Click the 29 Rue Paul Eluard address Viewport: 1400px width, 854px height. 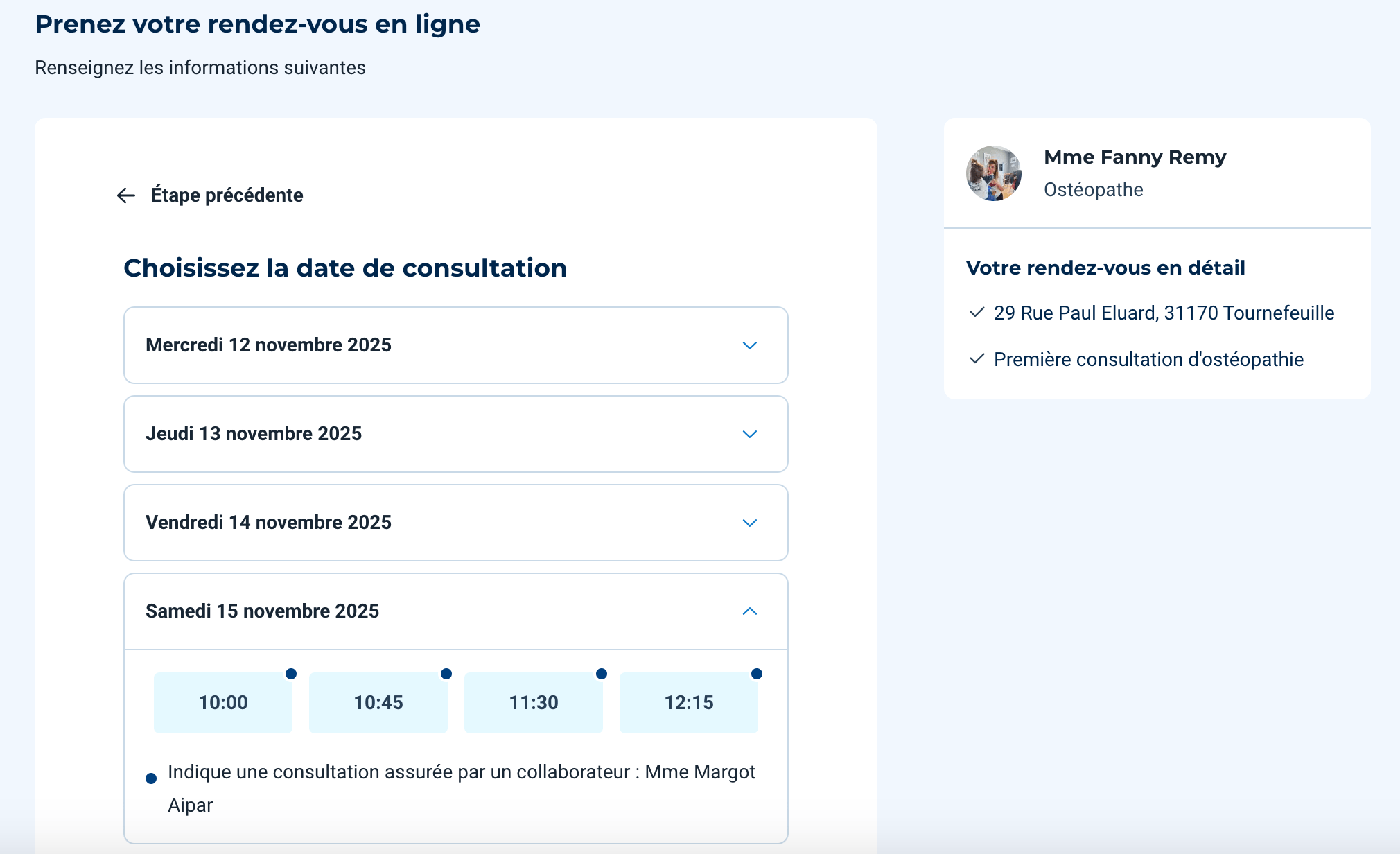point(1164,313)
